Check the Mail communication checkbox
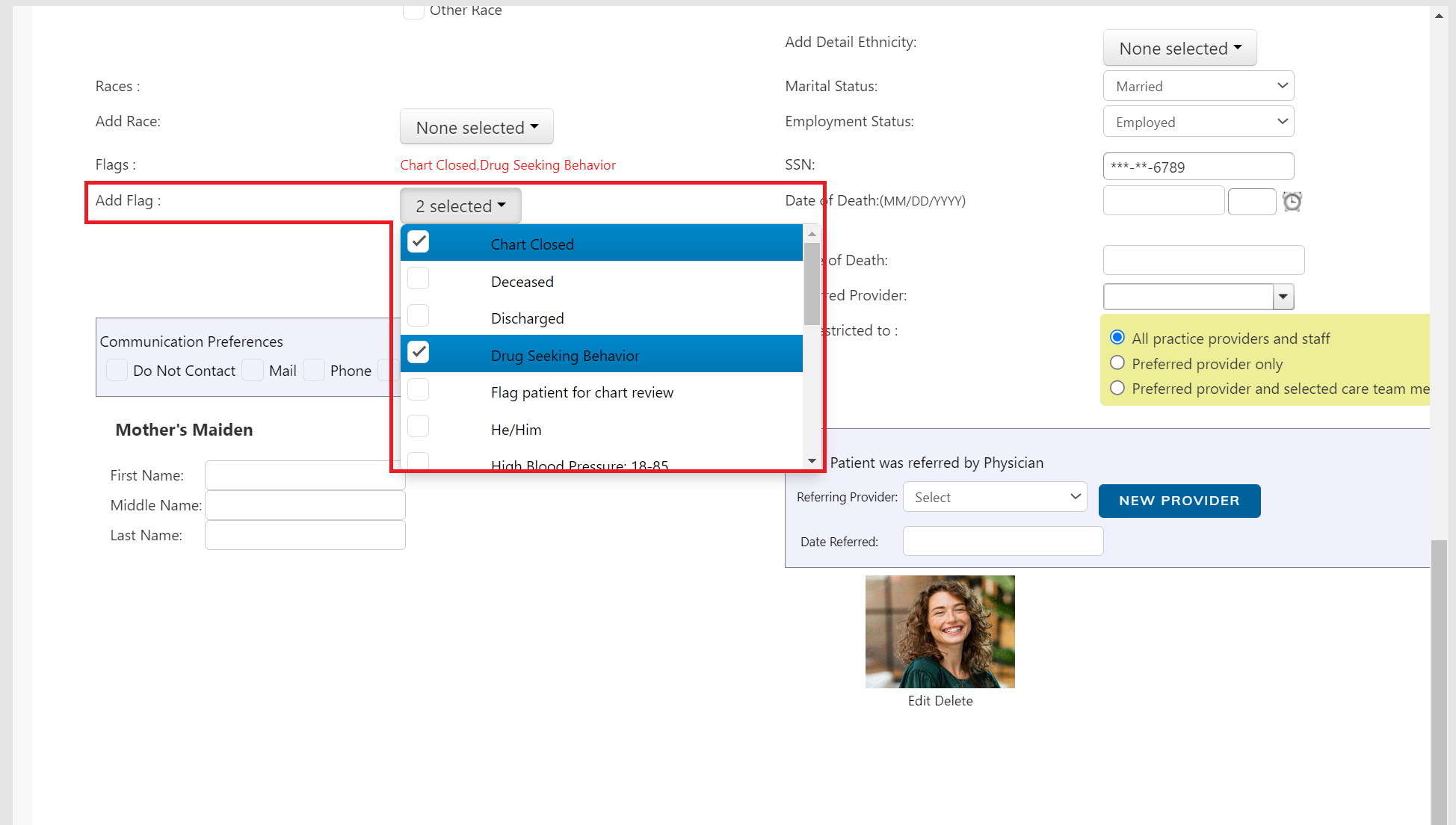 tap(253, 370)
